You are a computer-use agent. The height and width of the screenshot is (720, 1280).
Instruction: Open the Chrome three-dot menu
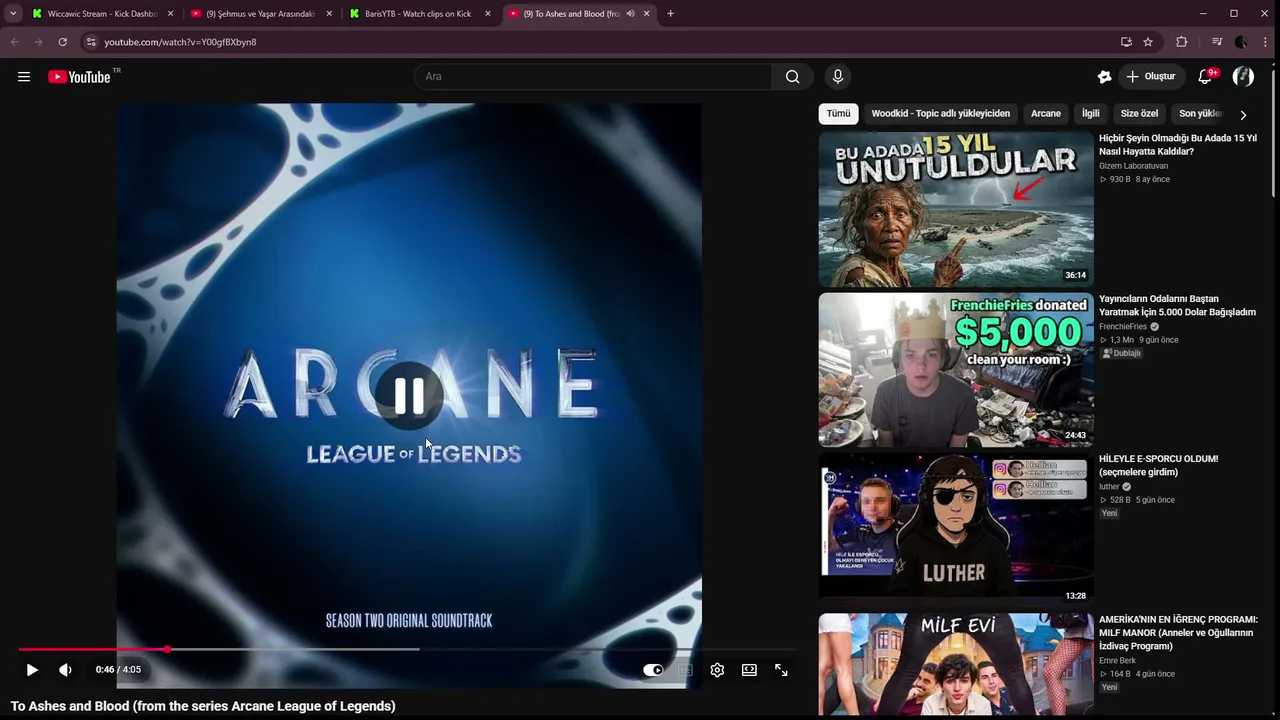click(x=1265, y=42)
